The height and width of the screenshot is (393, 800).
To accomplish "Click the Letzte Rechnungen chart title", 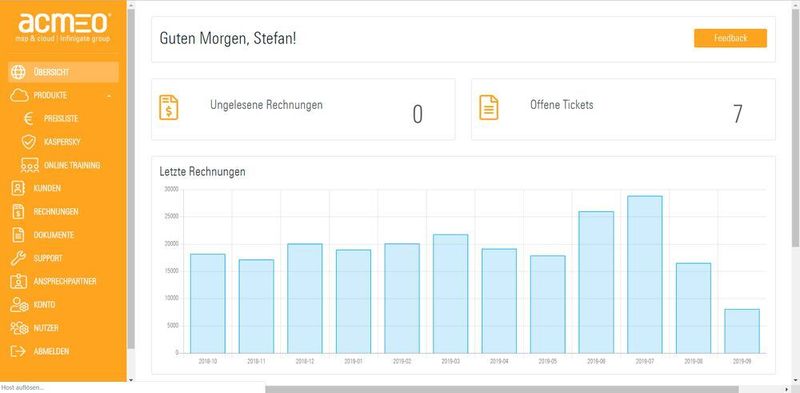I will point(203,172).
